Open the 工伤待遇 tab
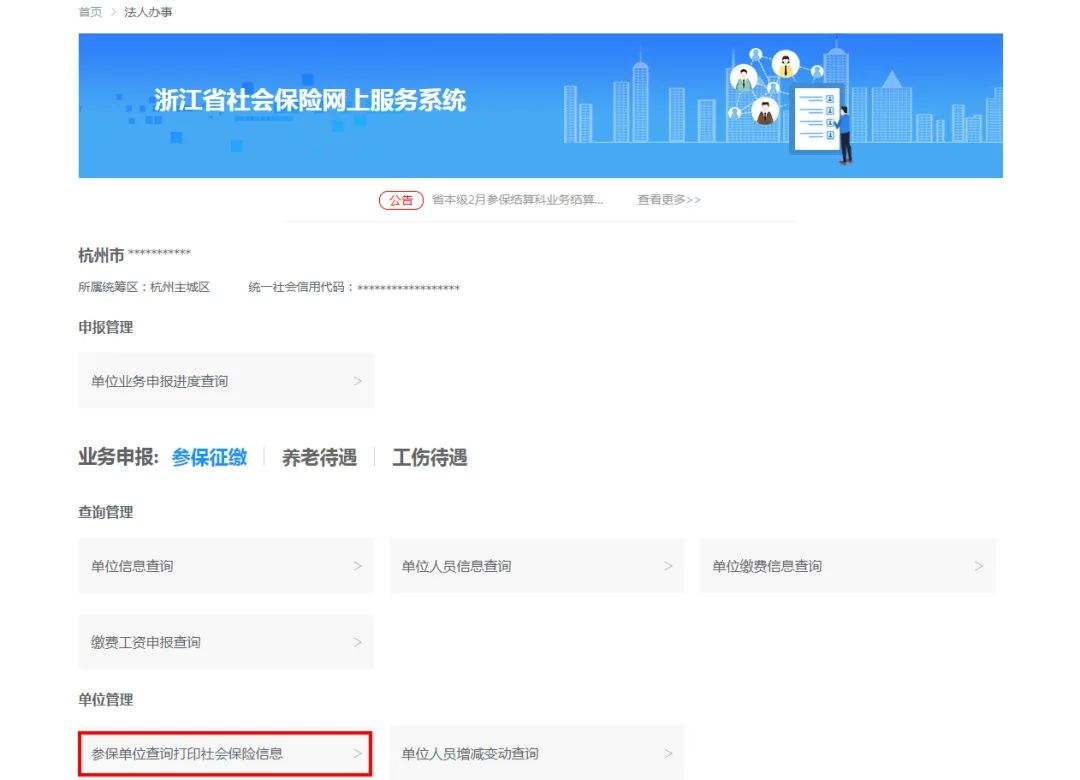The image size is (1080, 780). [428, 457]
